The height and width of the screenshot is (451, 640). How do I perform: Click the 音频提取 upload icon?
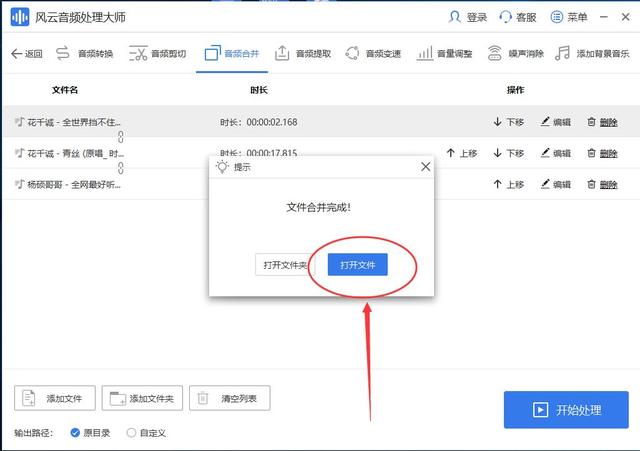pos(282,53)
